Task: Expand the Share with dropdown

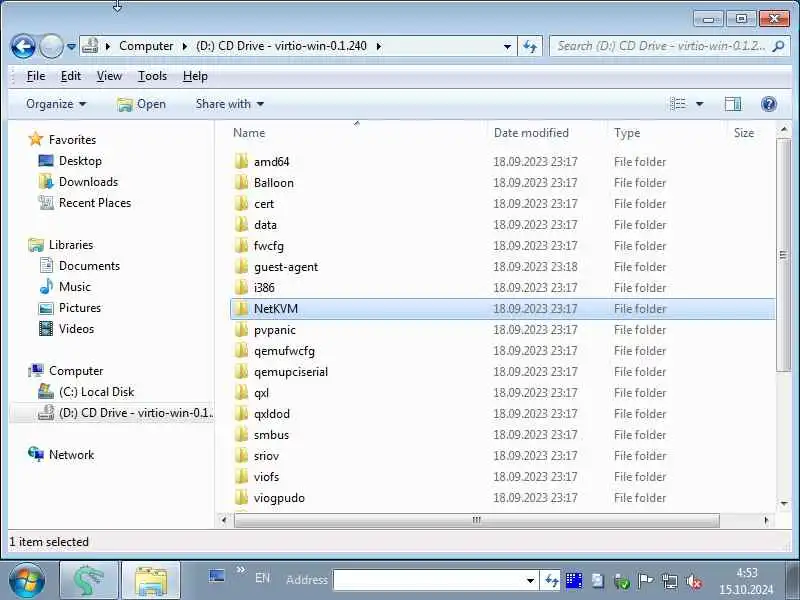Action: [x=230, y=104]
